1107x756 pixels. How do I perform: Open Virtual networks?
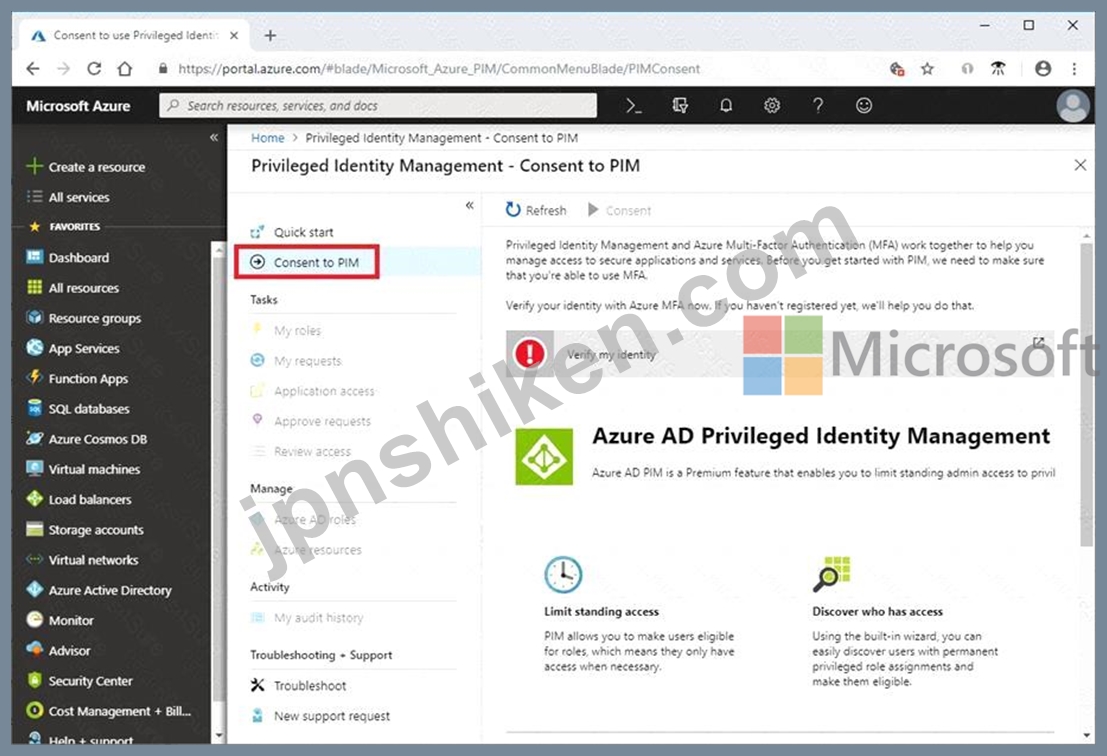83,560
